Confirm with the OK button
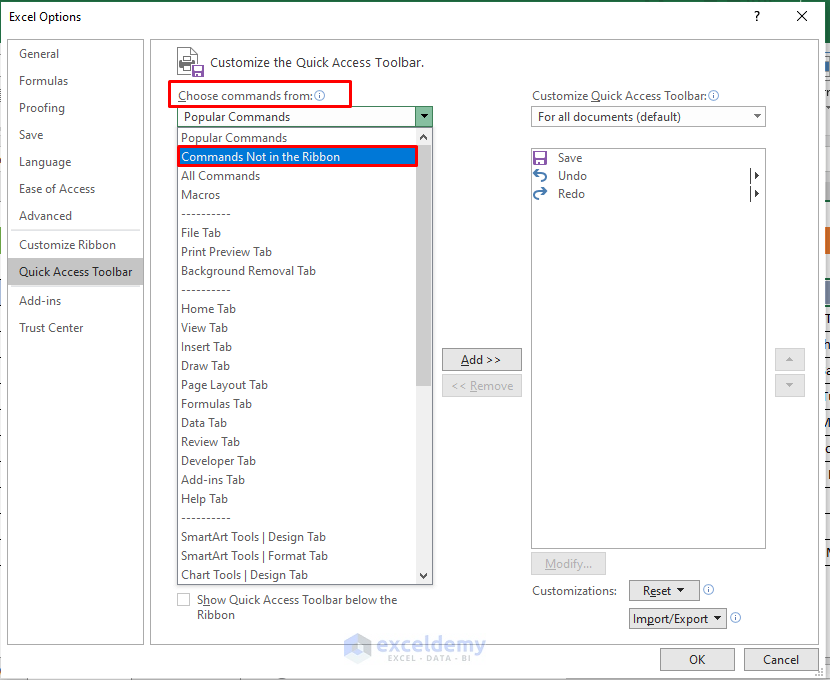 tap(697, 659)
